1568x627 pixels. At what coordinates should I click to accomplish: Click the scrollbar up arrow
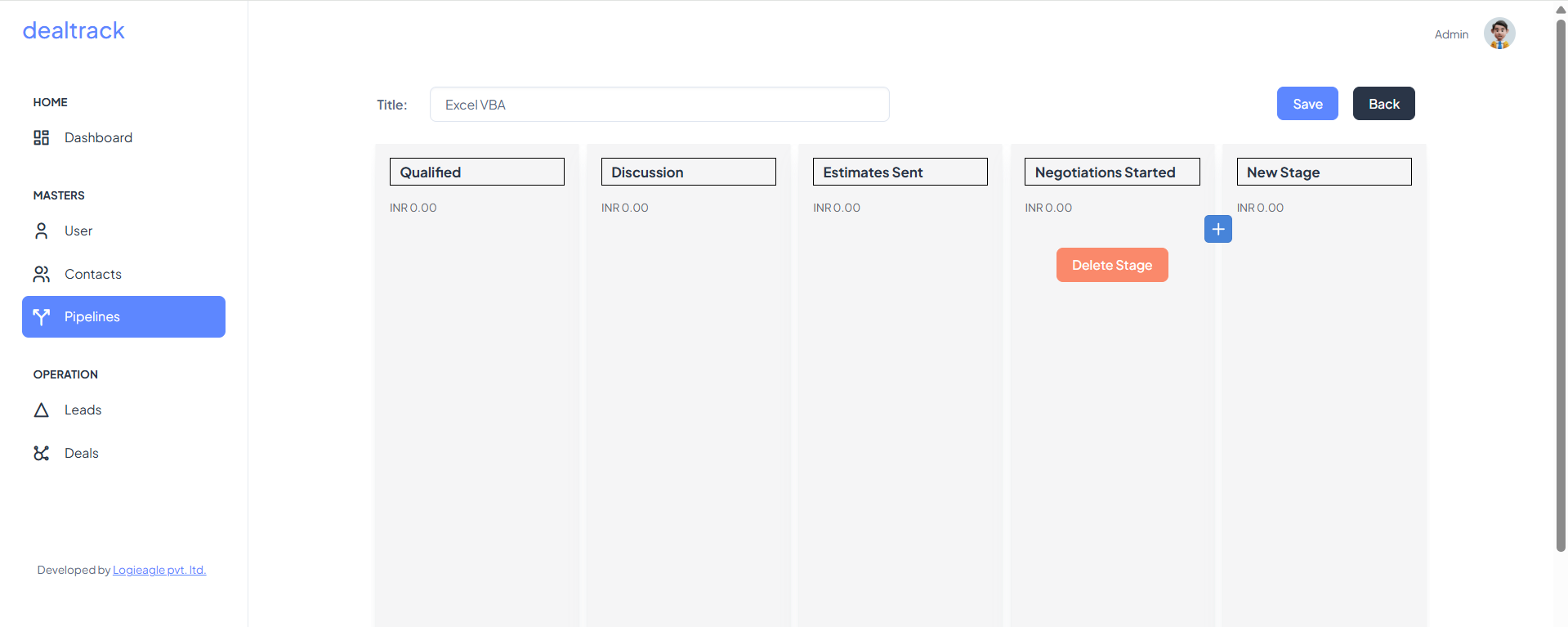pyautogui.click(x=1561, y=9)
